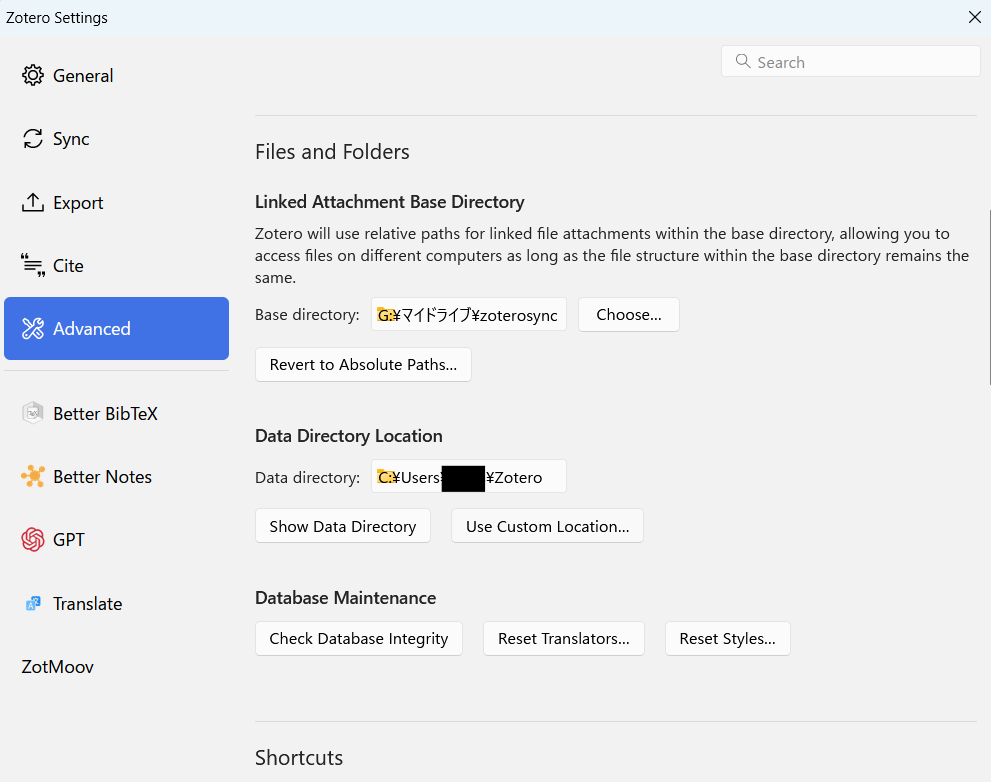The image size is (991, 782).
Task: Run Check Database Integrity
Action: (x=359, y=638)
